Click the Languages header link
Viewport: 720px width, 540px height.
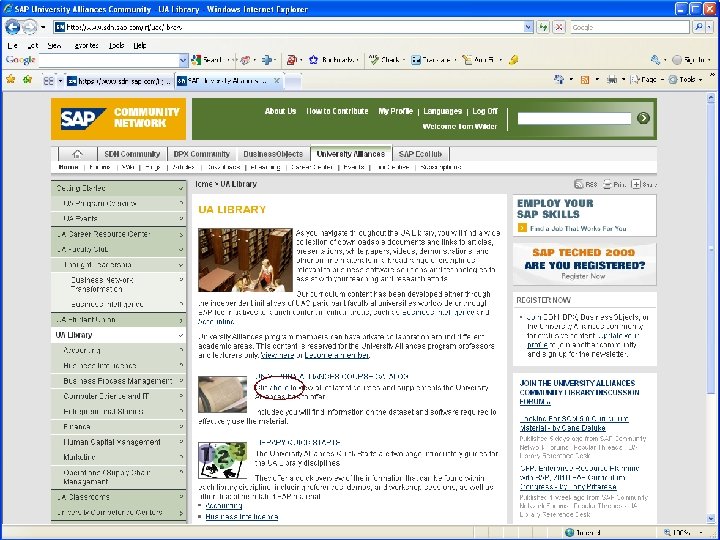point(443,111)
